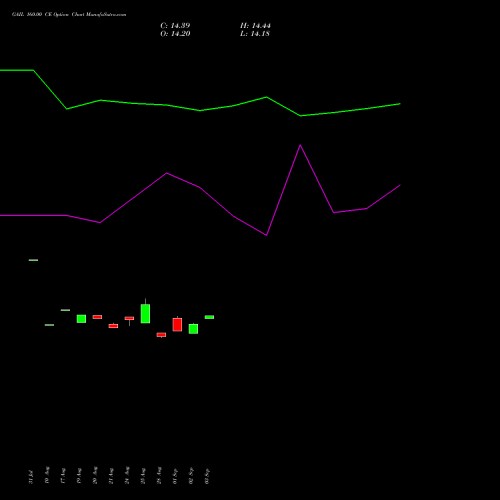Image resolution: width=500 pixels, height=500 pixels.
Task: Click the '10 Aug' date axis label
Action: pos(47,475)
